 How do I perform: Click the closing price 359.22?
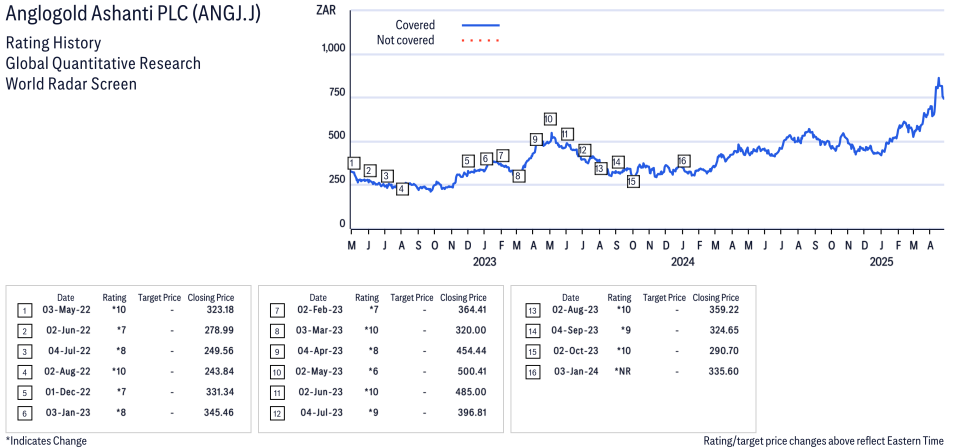725,311
